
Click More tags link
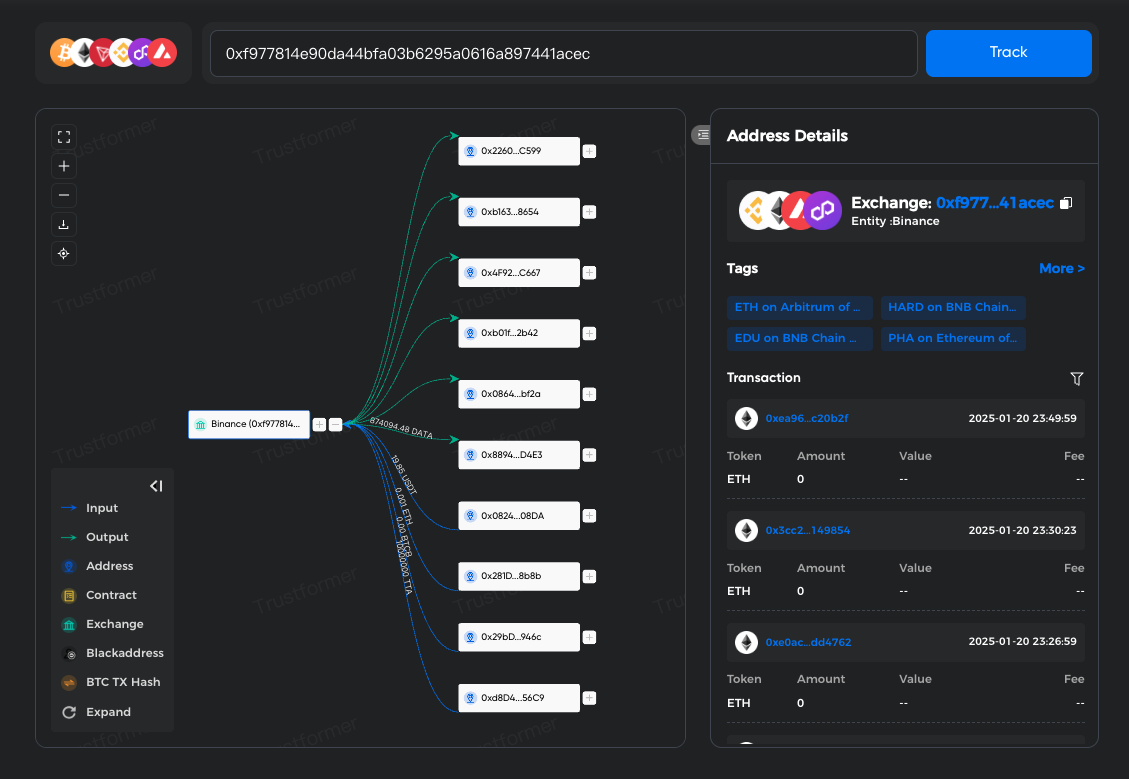[x=1061, y=269]
